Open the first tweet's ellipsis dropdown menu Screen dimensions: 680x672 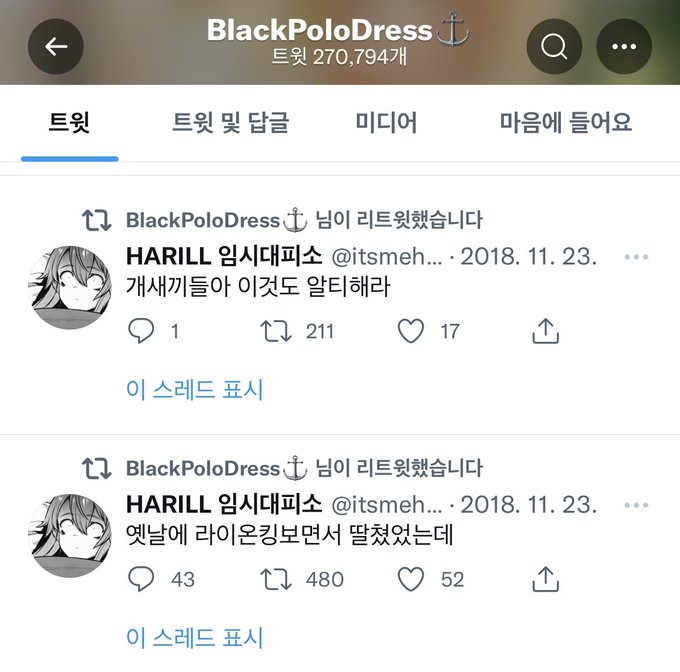pyautogui.click(x=636, y=257)
